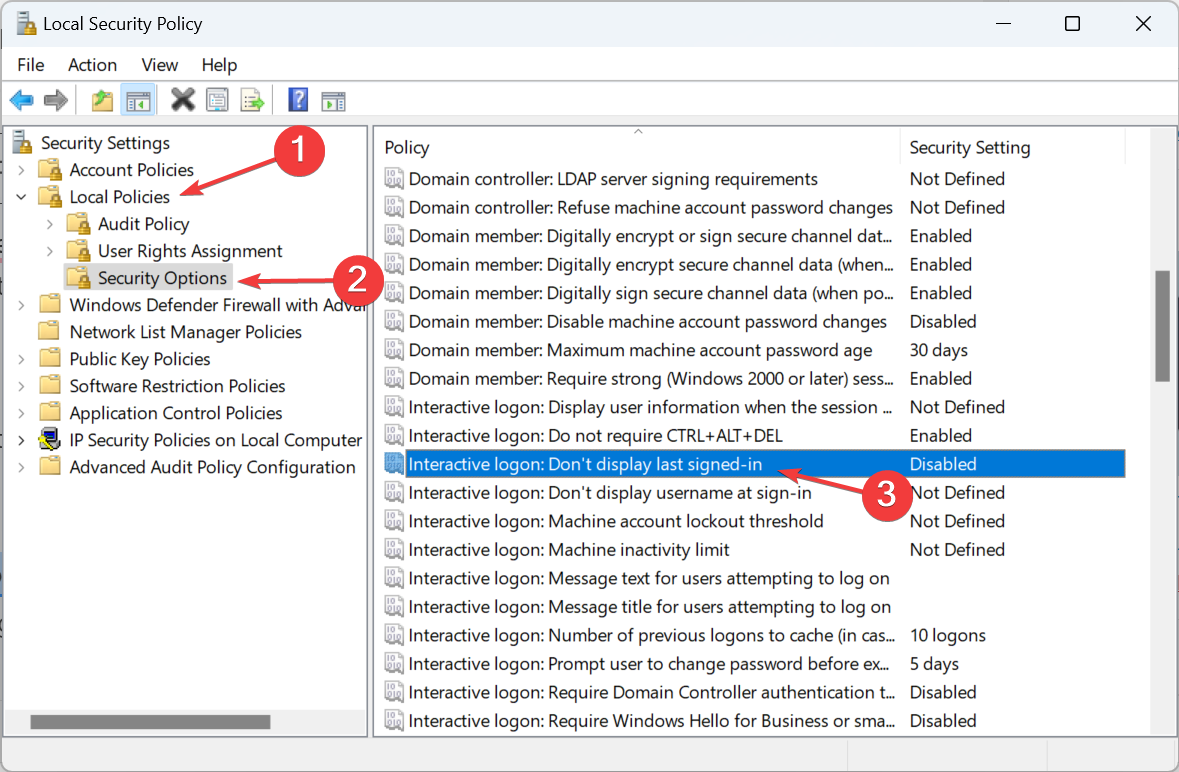
Task: Click the User Rights Assignment folder icon
Action: pos(79,250)
